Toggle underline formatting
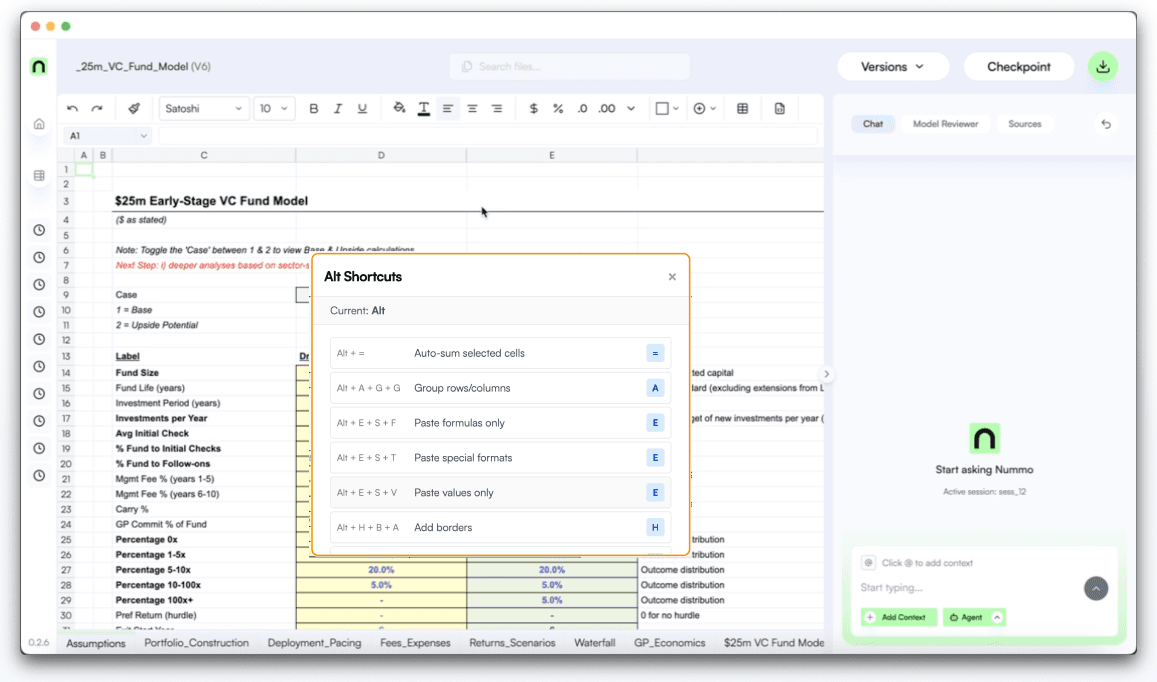Image resolution: width=1157 pixels, height=682 pixels. click(362, 109)
